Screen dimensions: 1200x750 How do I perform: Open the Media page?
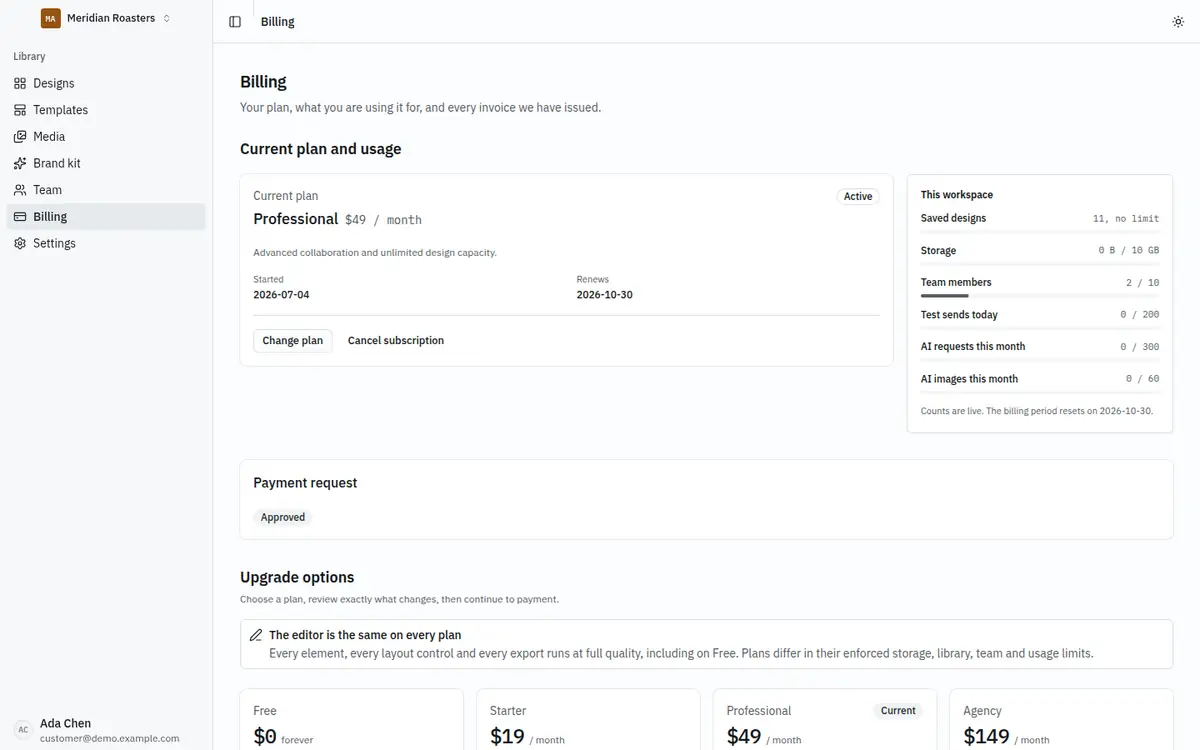[x=106, y=136]
